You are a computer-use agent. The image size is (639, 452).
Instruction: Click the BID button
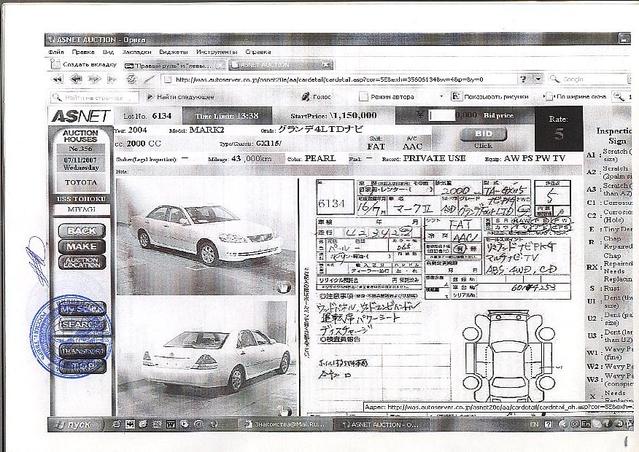(483, 134)
